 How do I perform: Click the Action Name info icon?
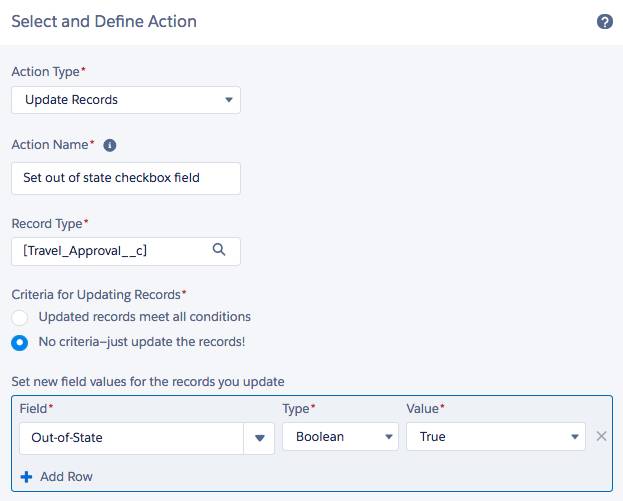(x=110, y=145)
